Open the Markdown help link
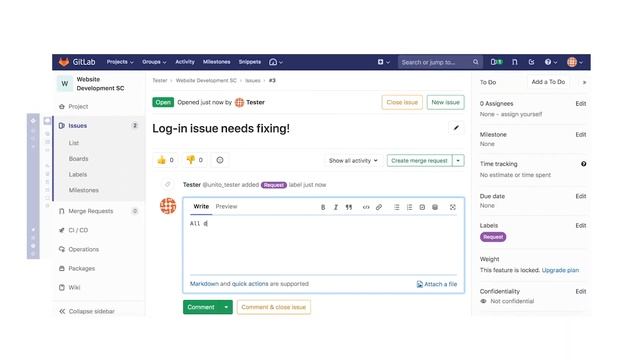Viewport: 640px width, 360px height. [204, 284]
